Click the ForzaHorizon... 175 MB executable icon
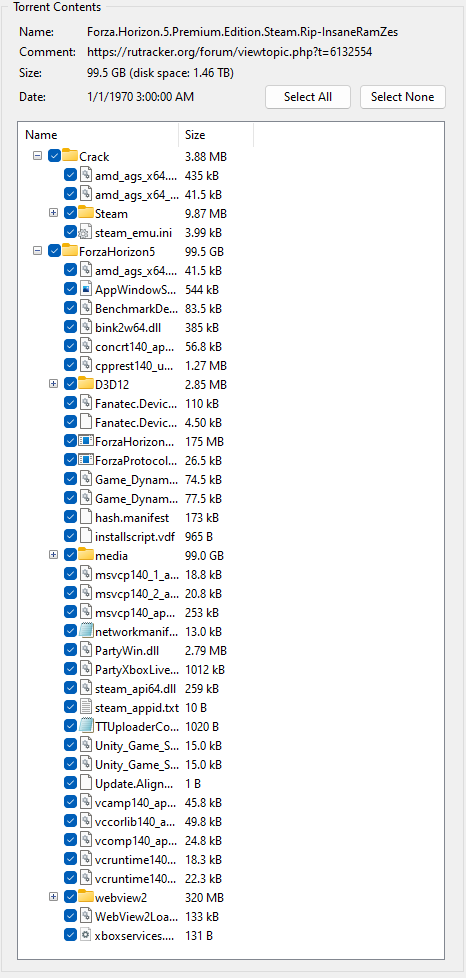The width and height of the screenshot is (466, 978). [86, 441]
